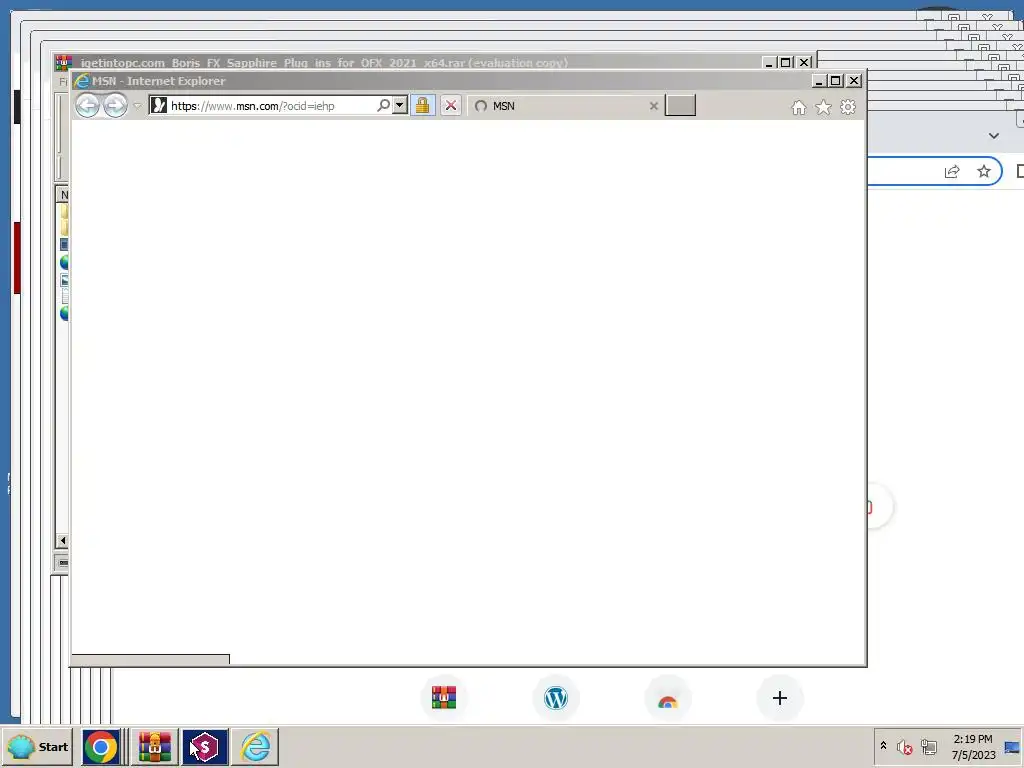The width and height of the screenshot is (1024, 768).
Task: Open the Chrome Web Store shortcut tile
Action: [x=667, y=697]
